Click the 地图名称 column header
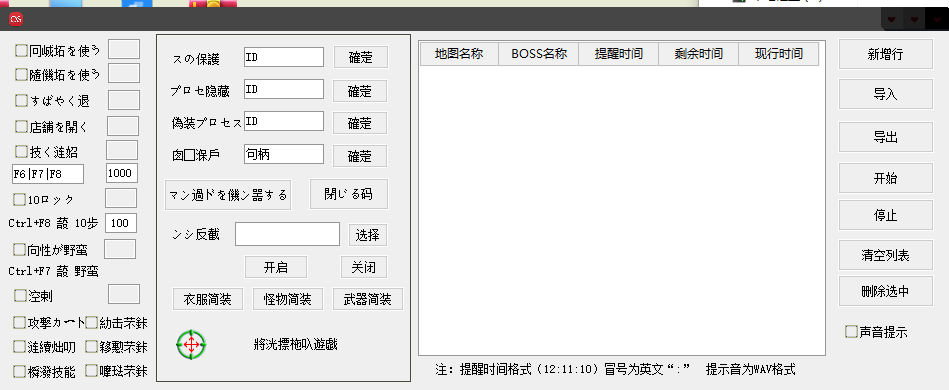Screen dimensions: 949x390 click(459, 54)
